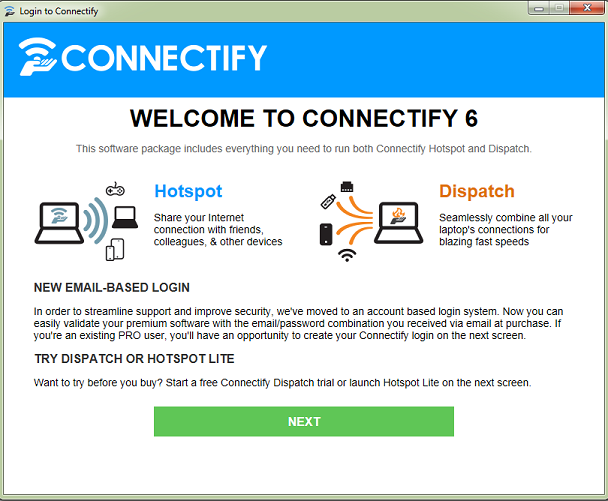Click the Dispatch laptop with flame icon

click(x=398, y=223)
